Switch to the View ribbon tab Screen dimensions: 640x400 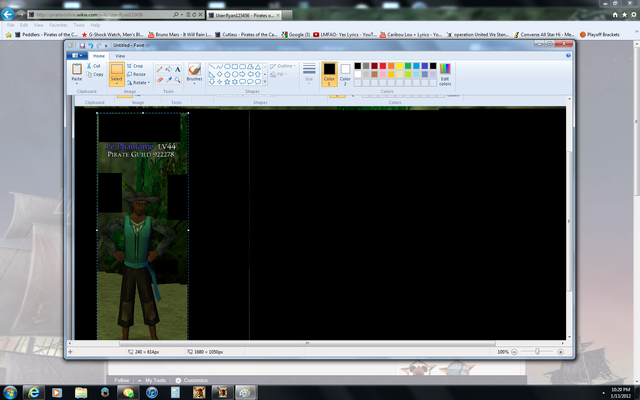[x=120, y=56]
